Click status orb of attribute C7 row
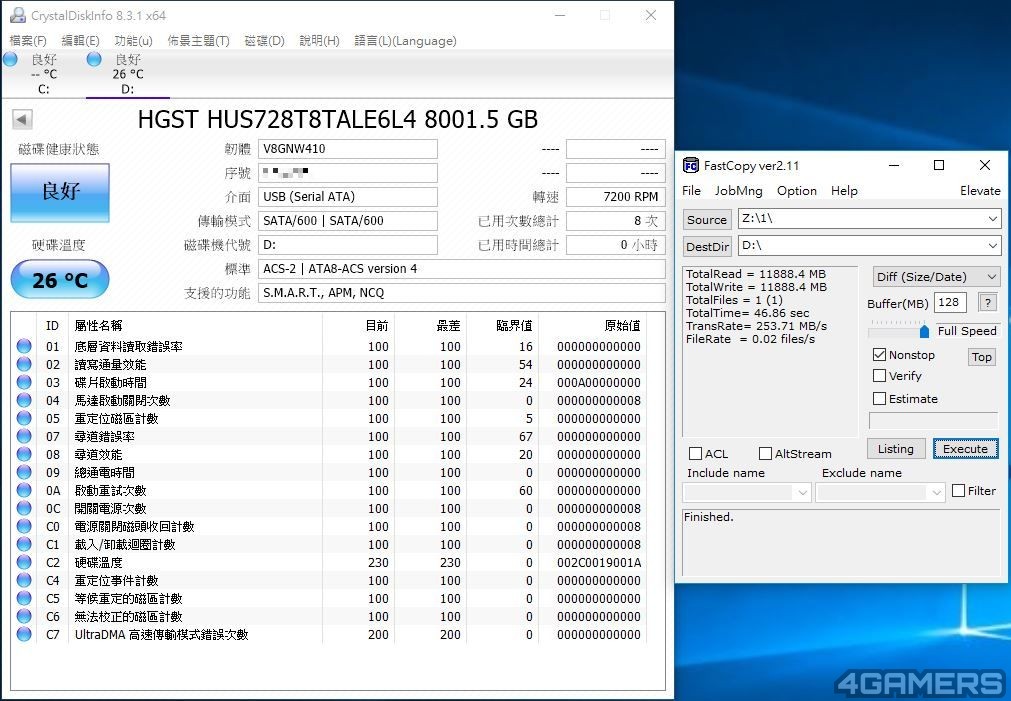Image resolution: width=1011 pixels, height=701 pixels. click(x=25, y=635)
